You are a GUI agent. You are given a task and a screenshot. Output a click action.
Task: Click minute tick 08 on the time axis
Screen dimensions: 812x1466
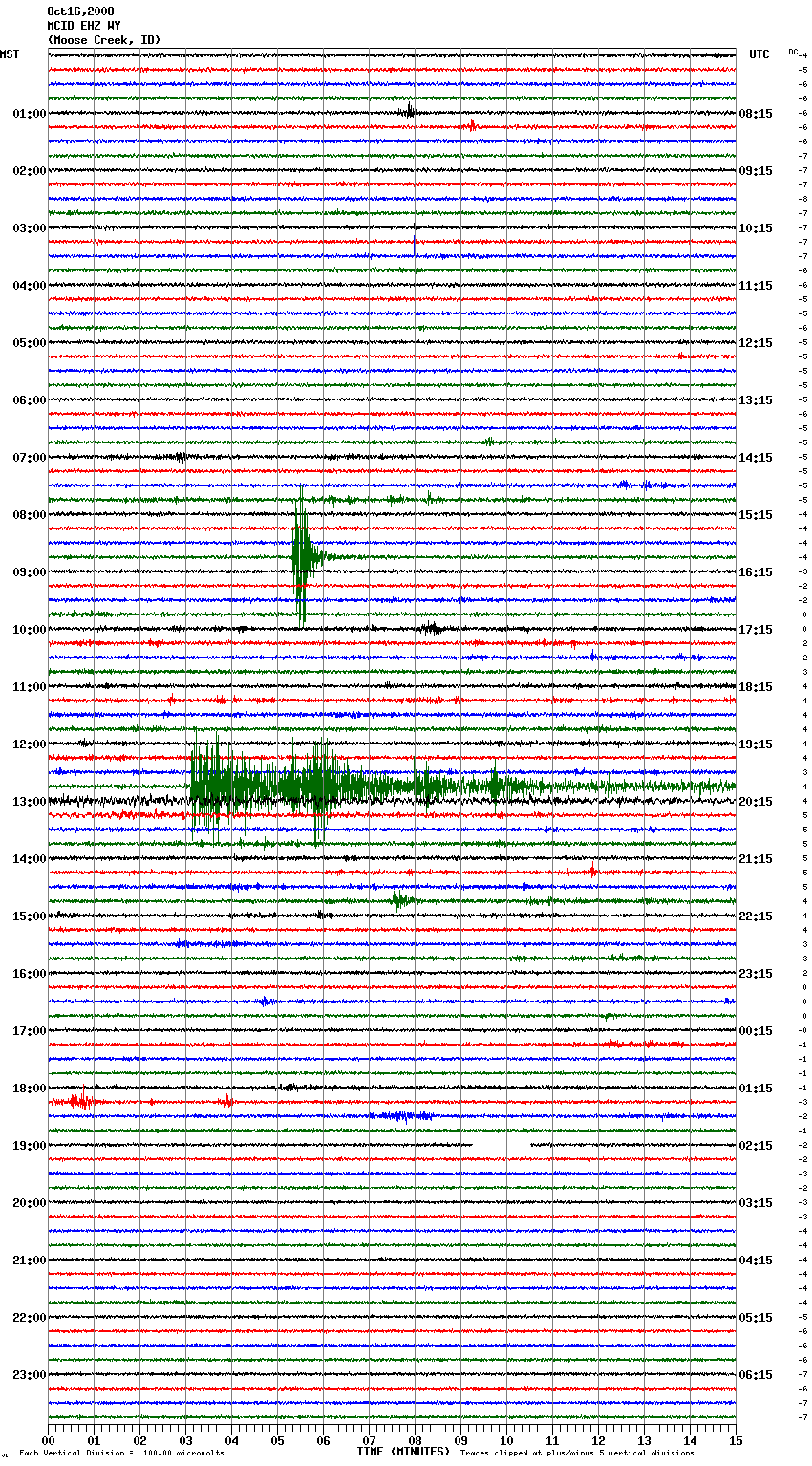click(x=415, y=1440)
